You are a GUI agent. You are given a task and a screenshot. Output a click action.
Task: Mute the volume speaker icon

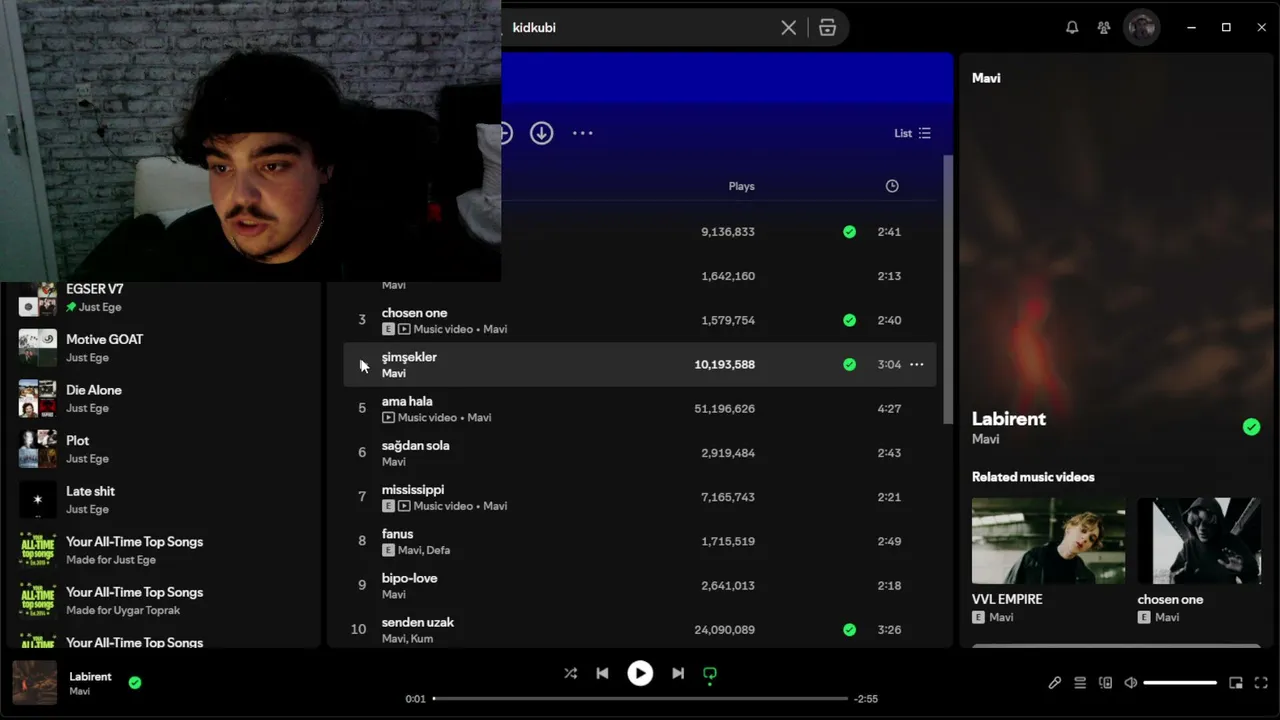point(1130,683)
